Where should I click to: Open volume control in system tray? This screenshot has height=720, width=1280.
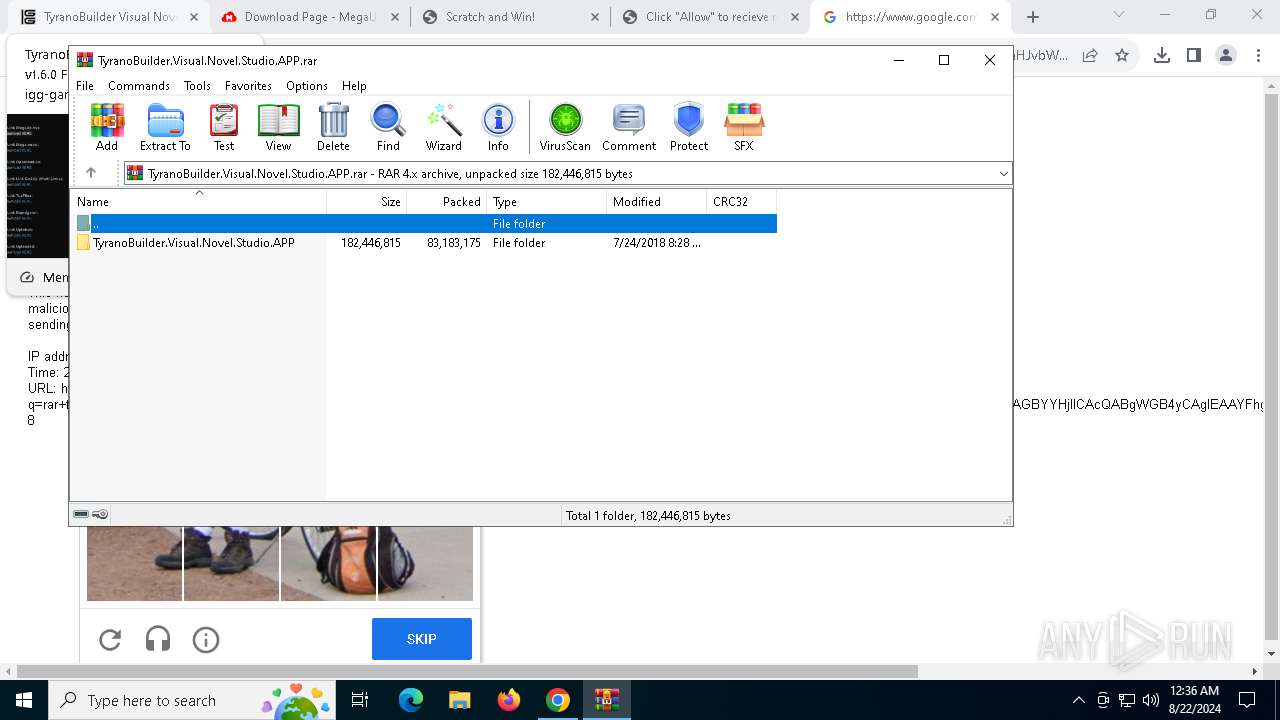tap(1151, 700)
